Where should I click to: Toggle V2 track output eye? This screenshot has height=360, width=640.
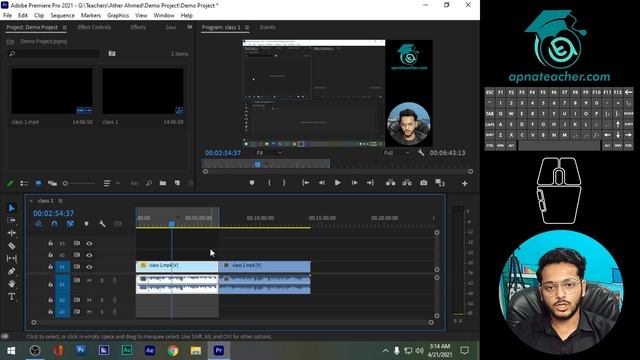coord(89,255)
